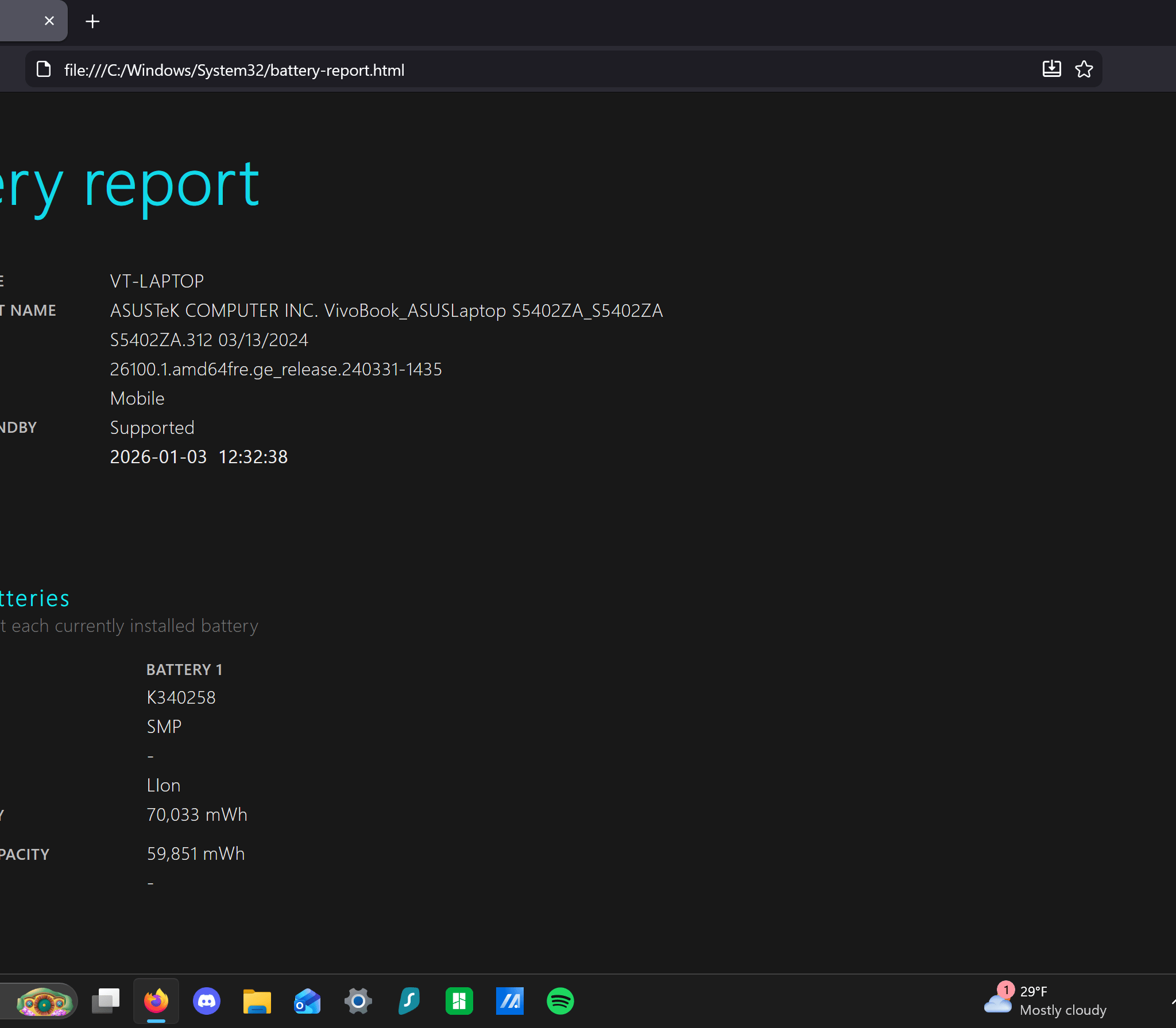The height and width of the screenshot is (1028, 1176).
Task: Click the VT-LAPTOP computer name text
Action: pos(157,281)
